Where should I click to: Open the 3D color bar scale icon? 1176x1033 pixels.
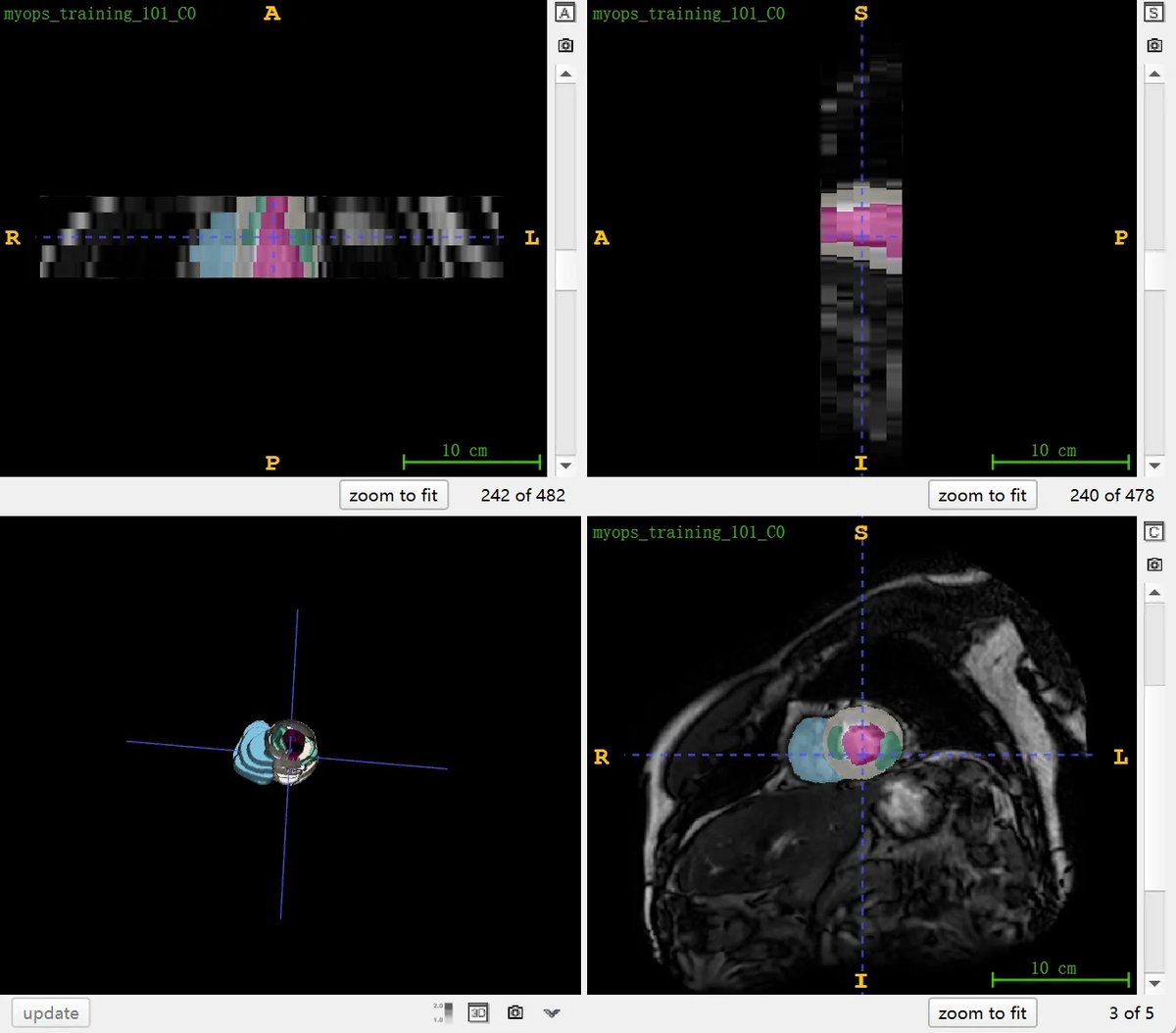[x=443, y=1012]
